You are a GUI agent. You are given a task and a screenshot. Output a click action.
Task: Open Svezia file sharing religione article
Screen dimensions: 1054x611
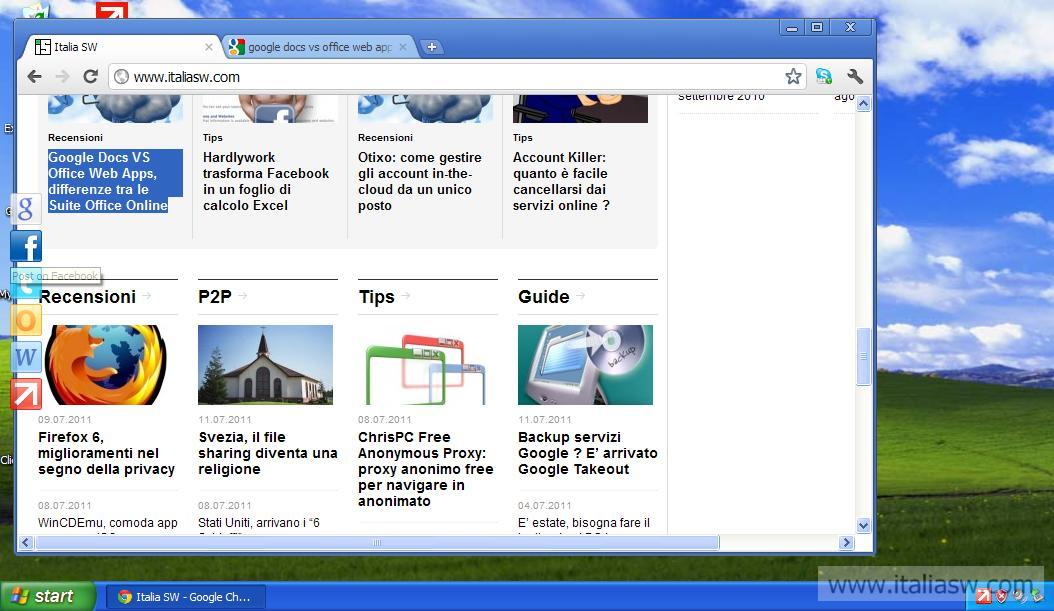pyautogui.click(x=268, y=453)
